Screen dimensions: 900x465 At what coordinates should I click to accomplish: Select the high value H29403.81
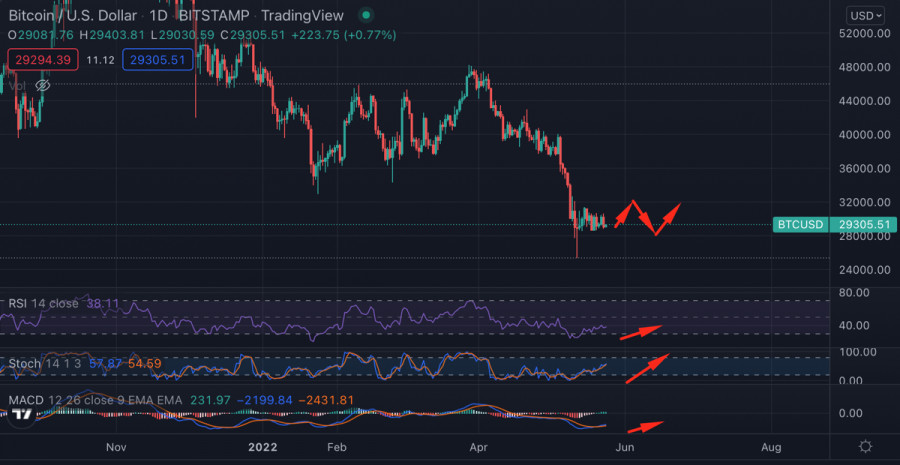tap(112, 35)
